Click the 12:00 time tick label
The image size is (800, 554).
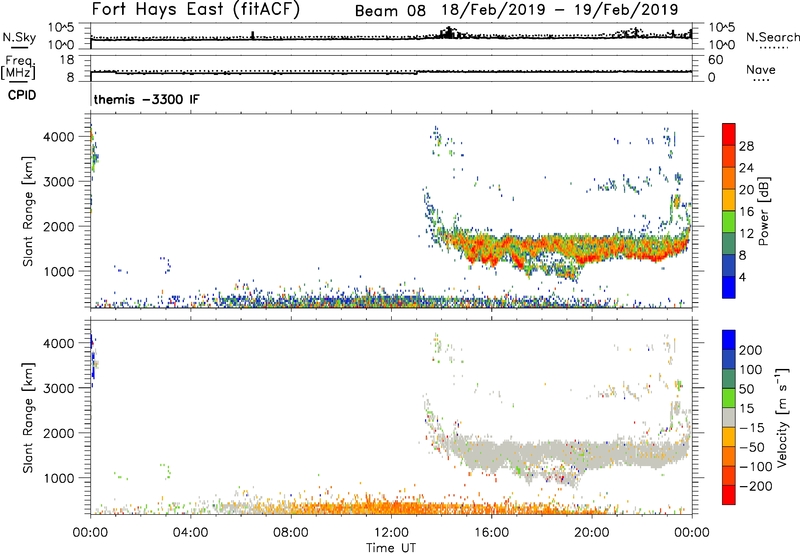click(391, 533)
